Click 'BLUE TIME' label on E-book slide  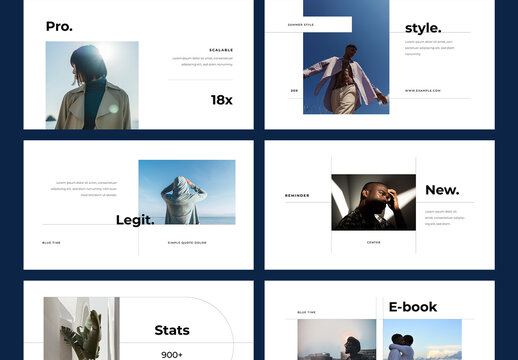(x=306, y=312)
